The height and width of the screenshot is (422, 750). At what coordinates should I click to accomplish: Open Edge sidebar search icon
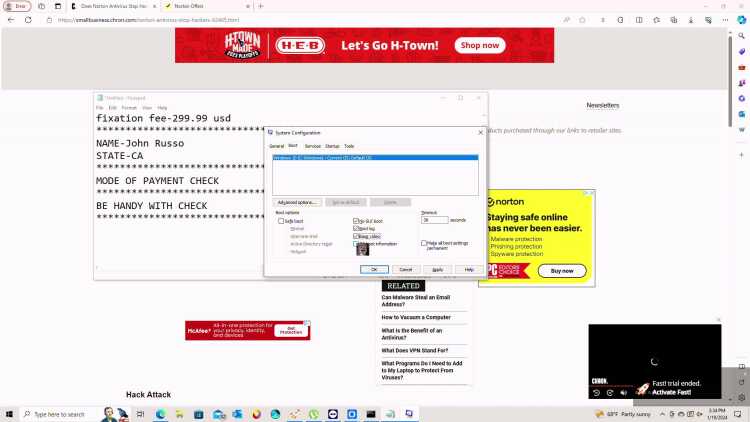tap(742, 36)
